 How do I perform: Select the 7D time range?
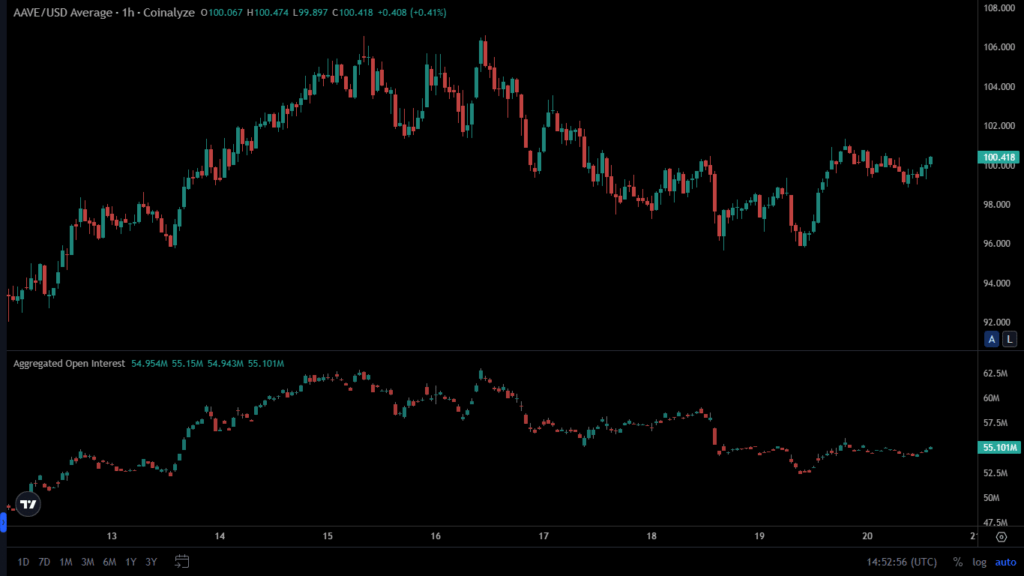point(44,561)
